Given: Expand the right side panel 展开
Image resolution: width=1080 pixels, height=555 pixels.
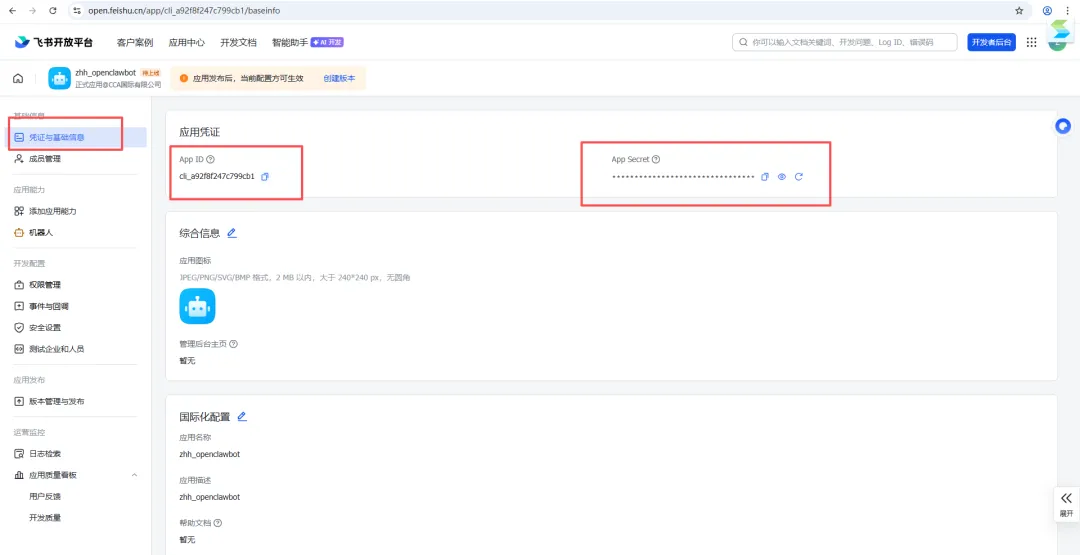Looking at the screenshot, I should click(1066, 504).
